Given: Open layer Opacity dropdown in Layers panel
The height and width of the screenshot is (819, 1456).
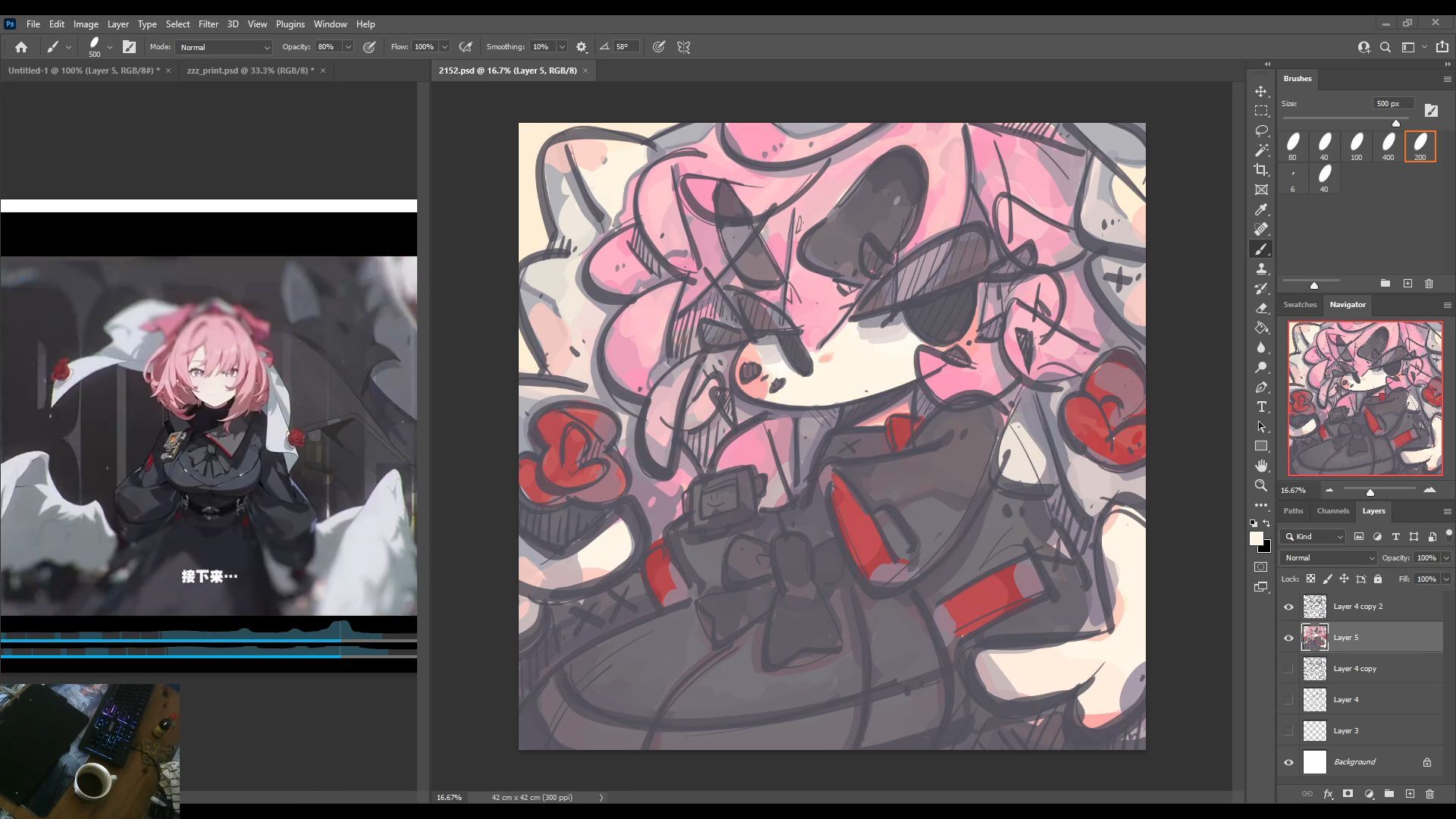Looking at the screenshot, I should tap(1446, 557).
